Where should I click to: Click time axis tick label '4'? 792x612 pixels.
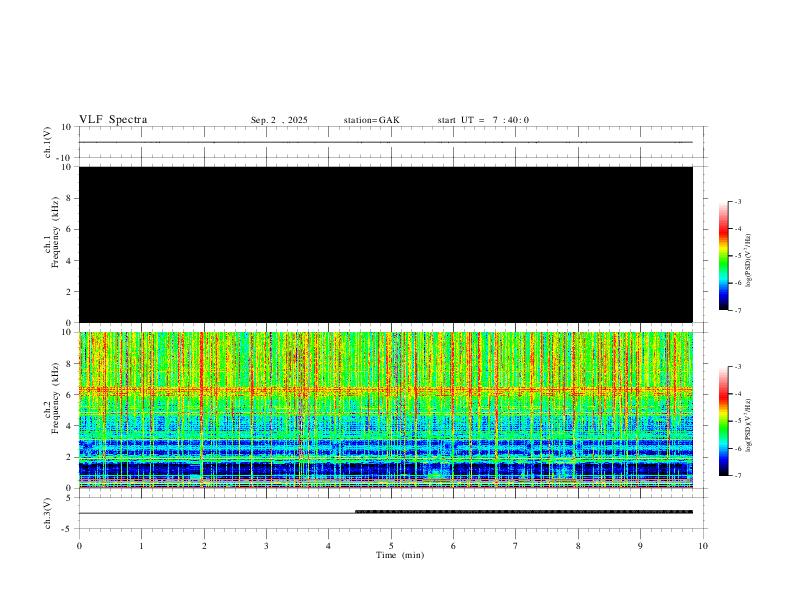[328, 546]
